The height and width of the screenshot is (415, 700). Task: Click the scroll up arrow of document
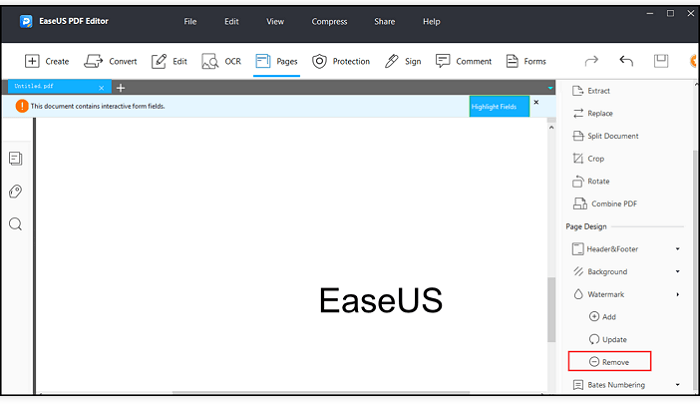click(x=551, y=128)
